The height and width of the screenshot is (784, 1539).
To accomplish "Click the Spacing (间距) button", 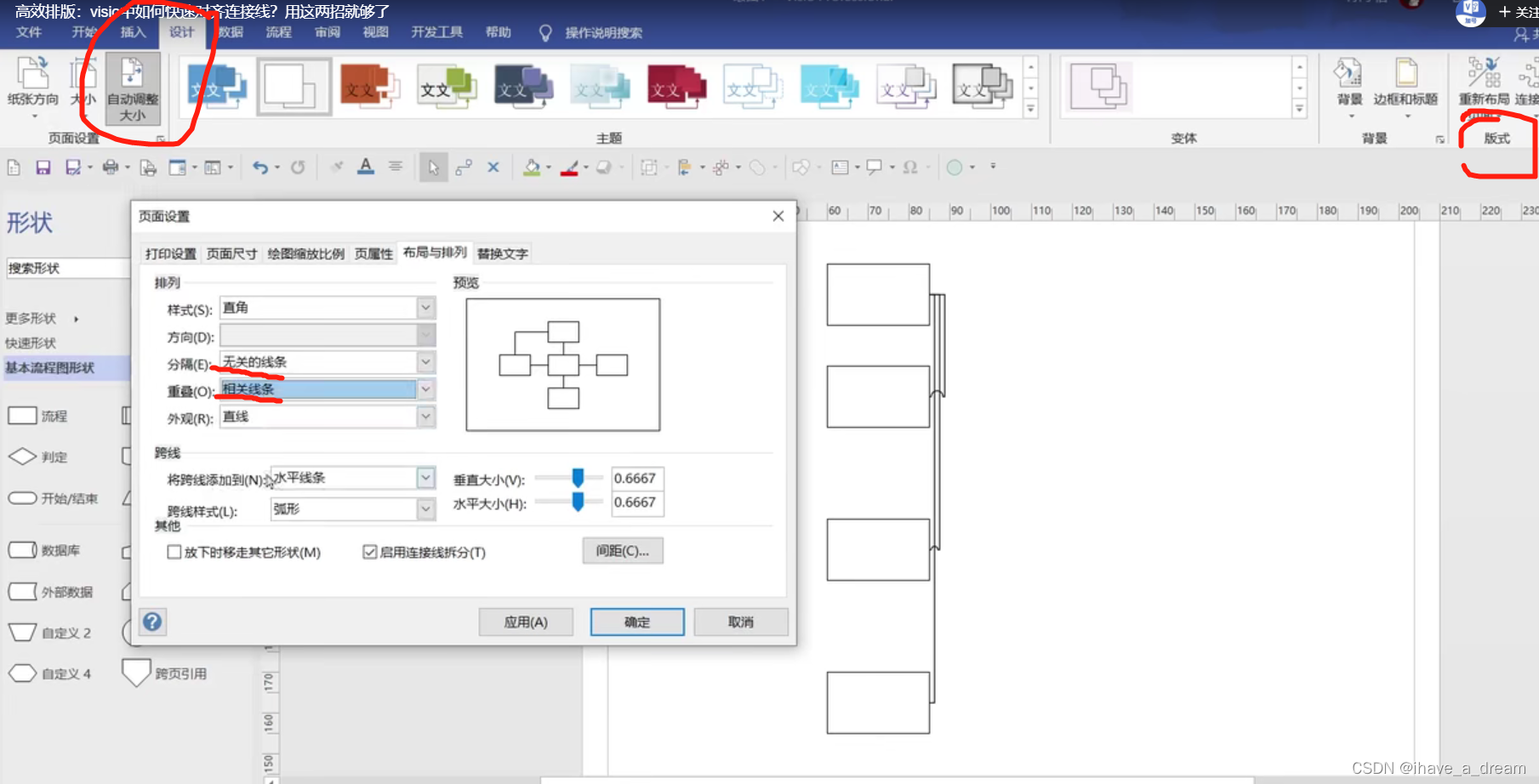I will [623, 551].
